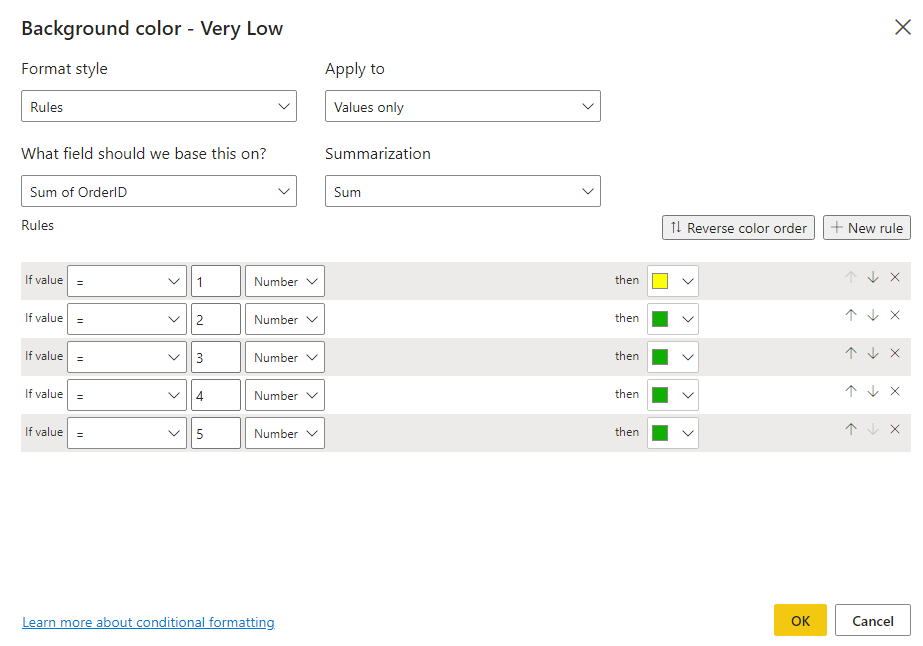Change the operator for the value 2 rule
Viewport: 923px width, 646px height.
point(127,319)
